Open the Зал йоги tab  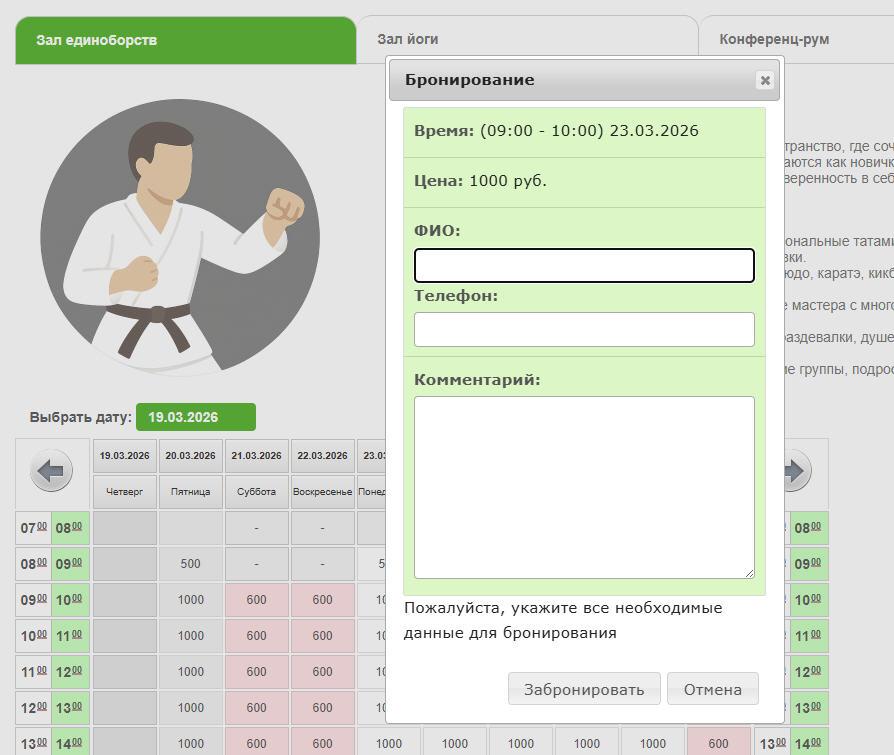pos(527,39)
